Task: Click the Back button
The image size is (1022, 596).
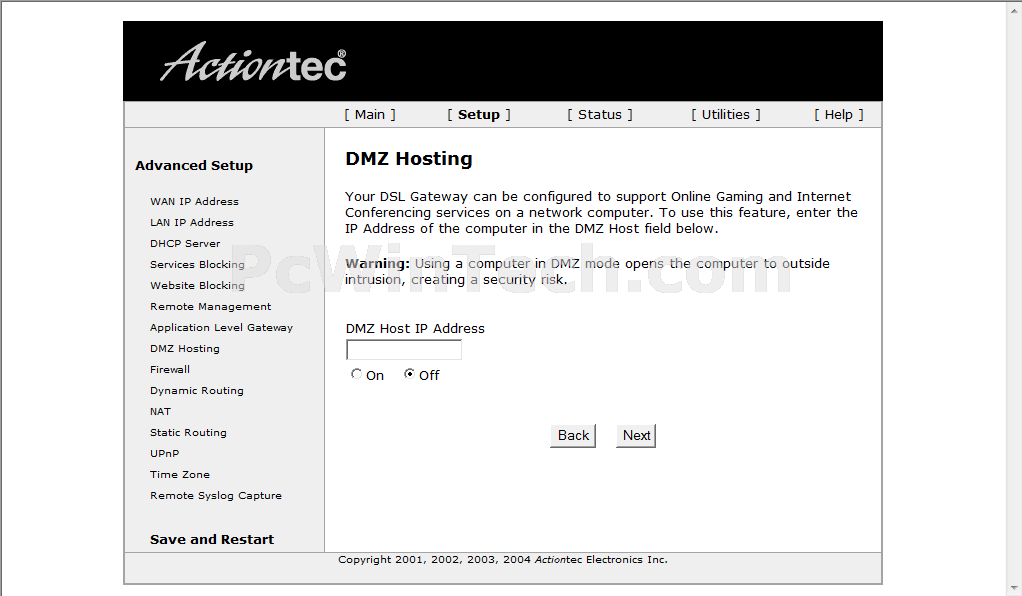Action: click(573, 436)
